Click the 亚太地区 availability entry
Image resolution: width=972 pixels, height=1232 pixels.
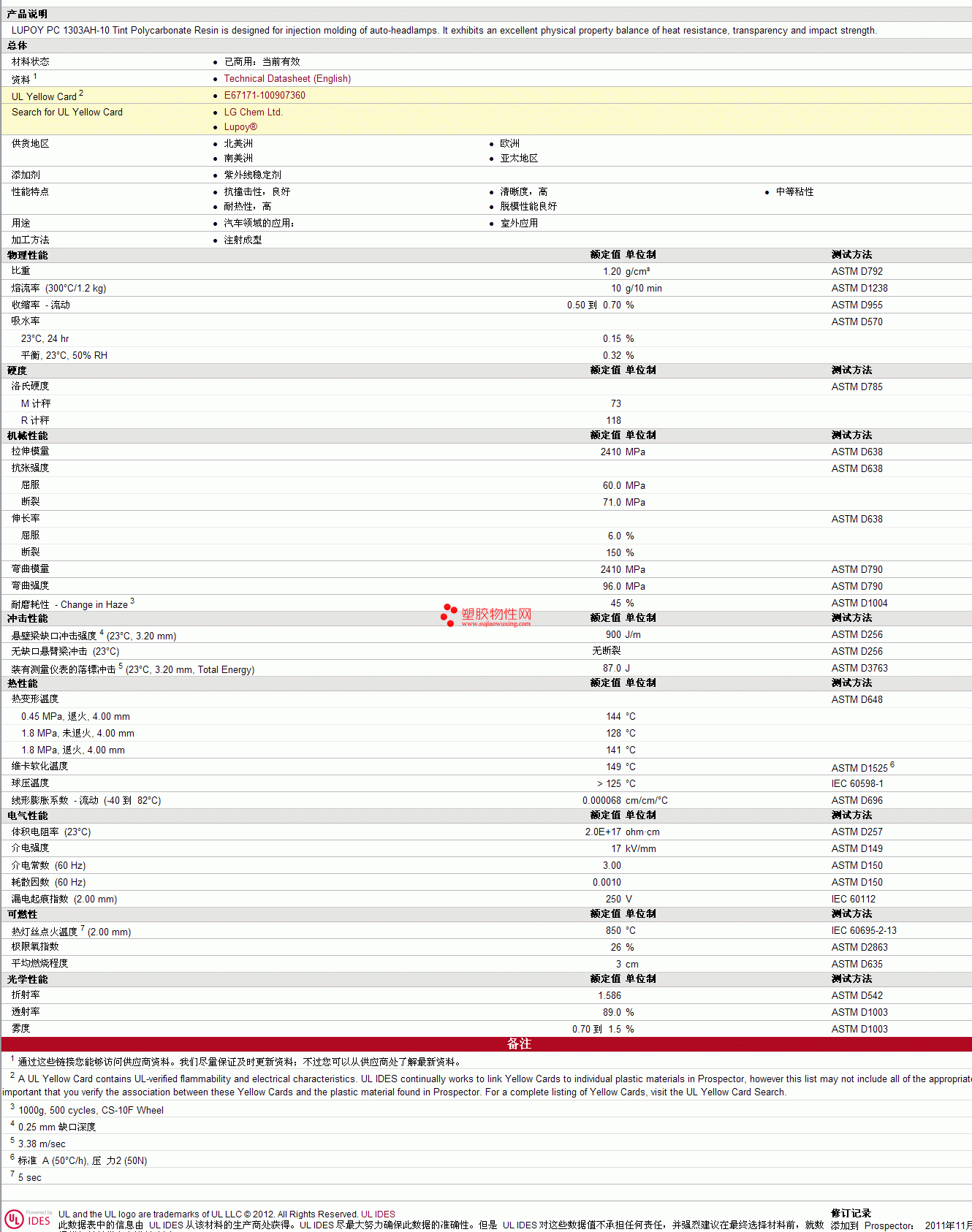point(519,158)
